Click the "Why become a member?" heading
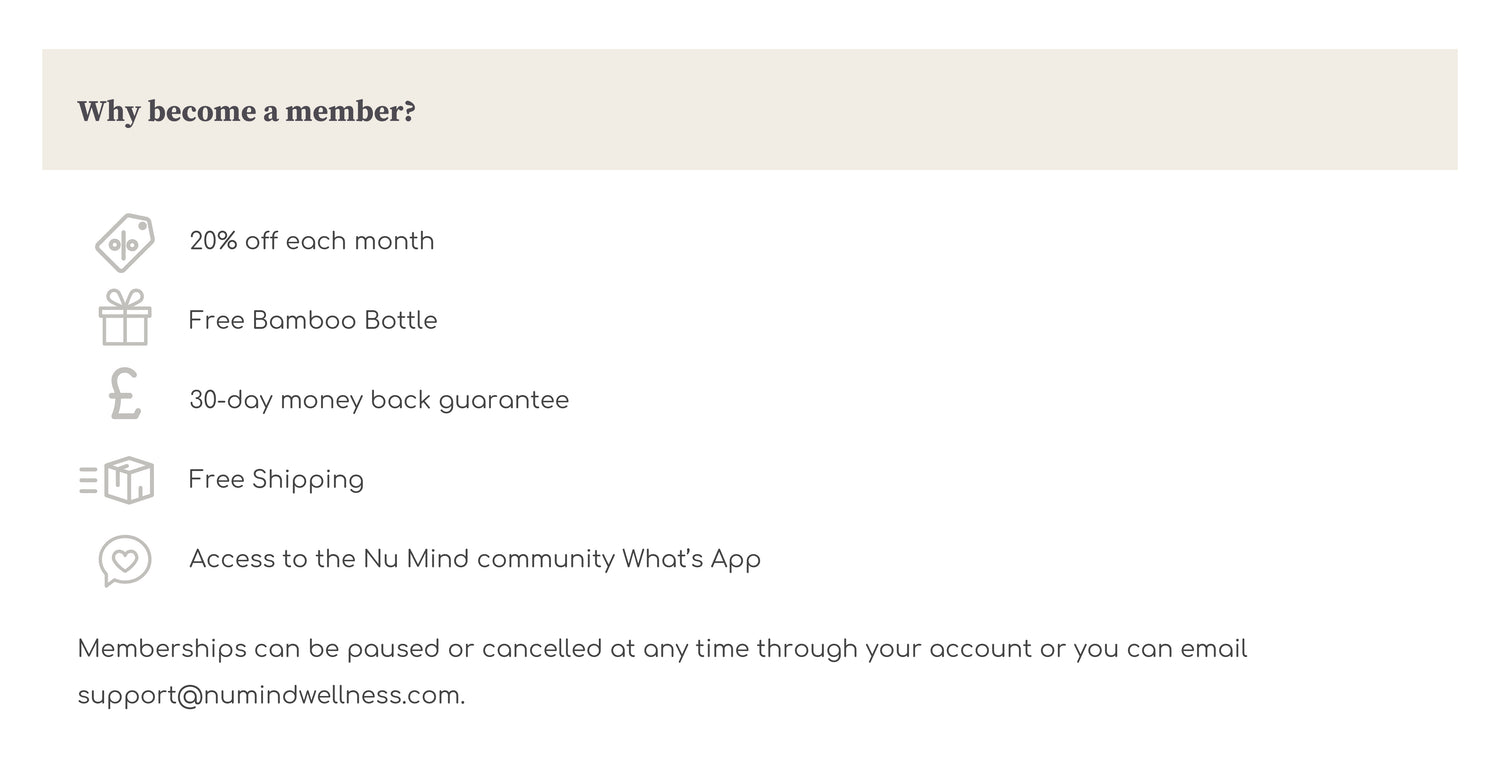The width and height of the screenshot is (1500, 765). 246,111
